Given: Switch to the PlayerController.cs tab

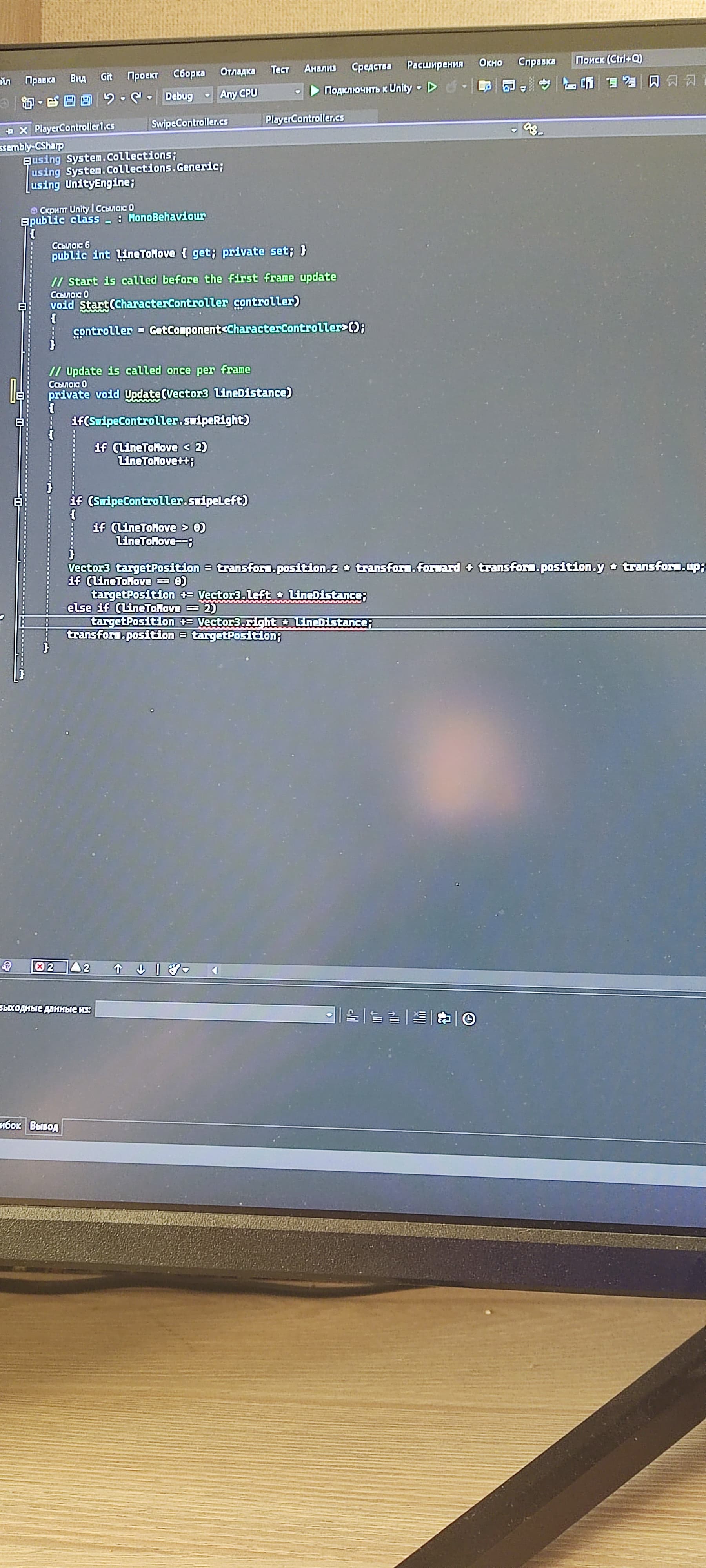Looking at the screenshot, I should pyautogui.click(x=305, y=118).
